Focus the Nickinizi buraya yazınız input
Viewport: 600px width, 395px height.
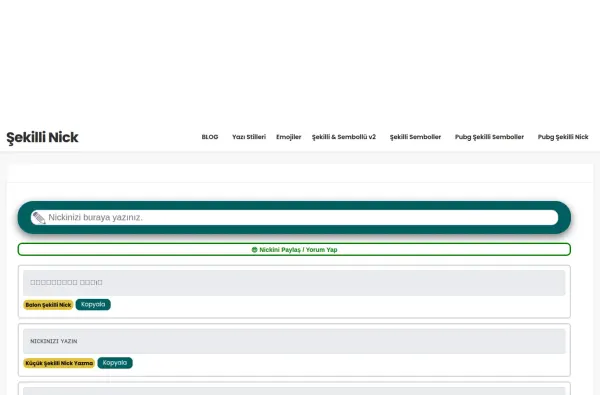(294, 217)
